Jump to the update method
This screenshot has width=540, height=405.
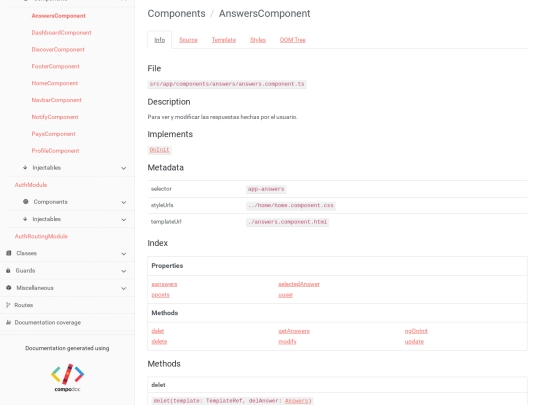pos(414,342)
